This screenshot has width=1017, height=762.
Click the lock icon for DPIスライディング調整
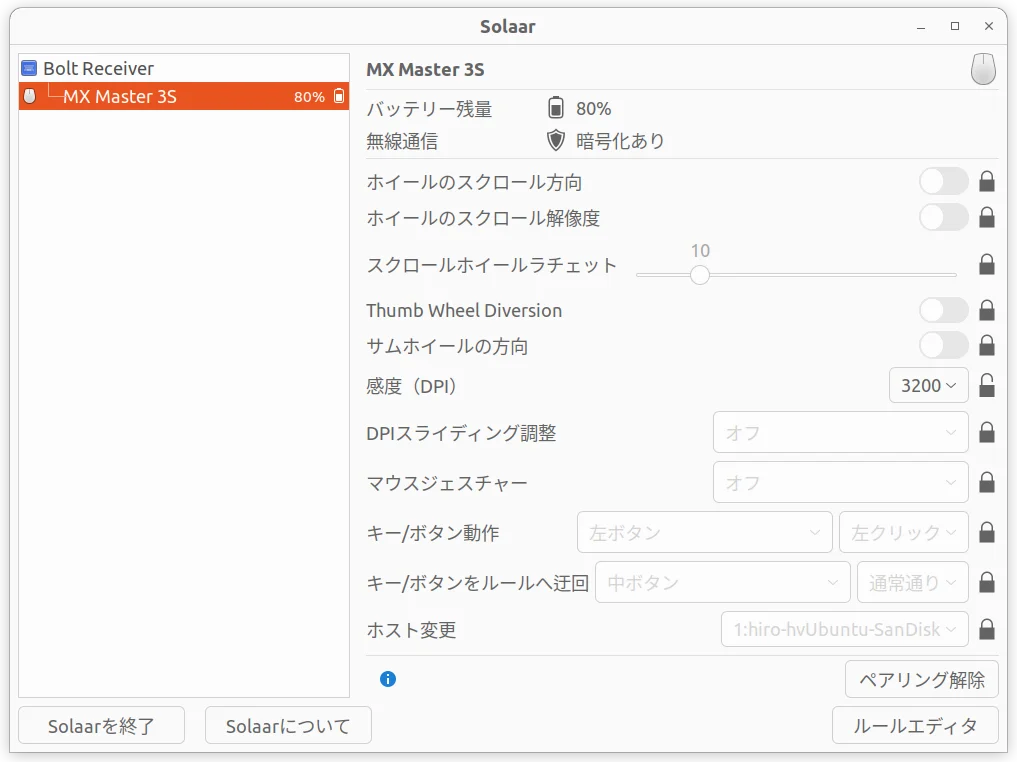pyautogui.click(x=987, y=432)
